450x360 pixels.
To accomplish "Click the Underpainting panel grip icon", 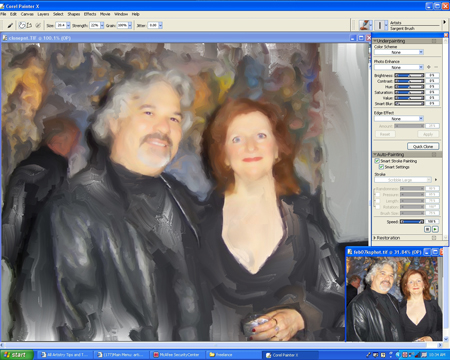I will (434, 41).
